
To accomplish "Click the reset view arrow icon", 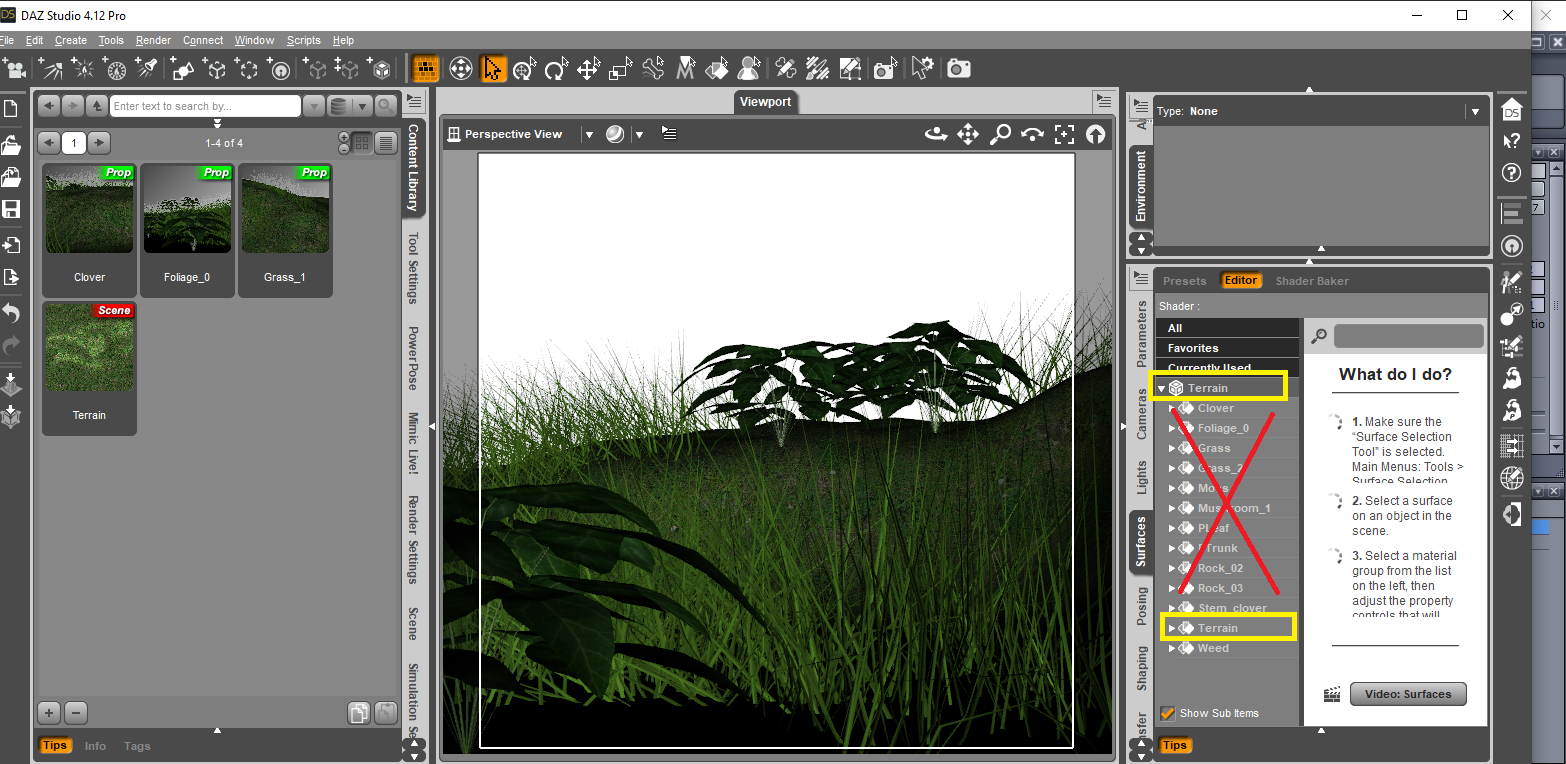I will 1096,134.
